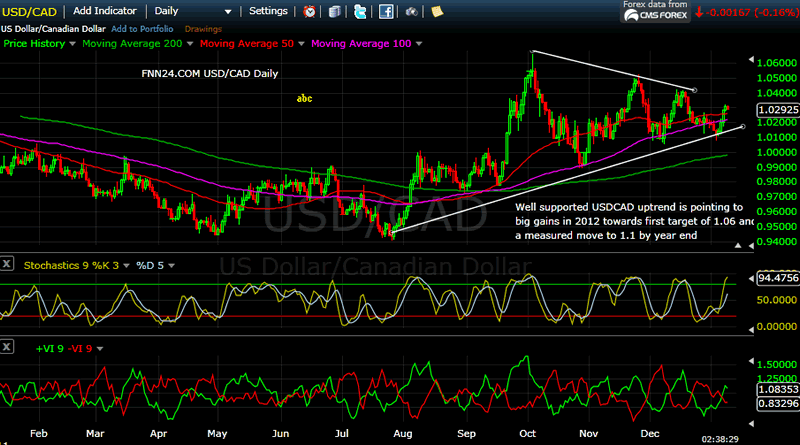Click the Drawings link

203,29
